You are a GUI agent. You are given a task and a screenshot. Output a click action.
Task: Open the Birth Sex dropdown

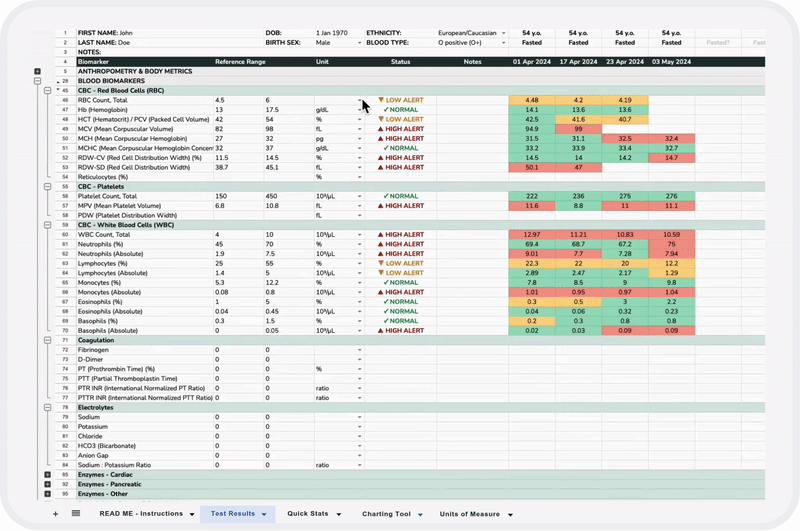(360, 43)
